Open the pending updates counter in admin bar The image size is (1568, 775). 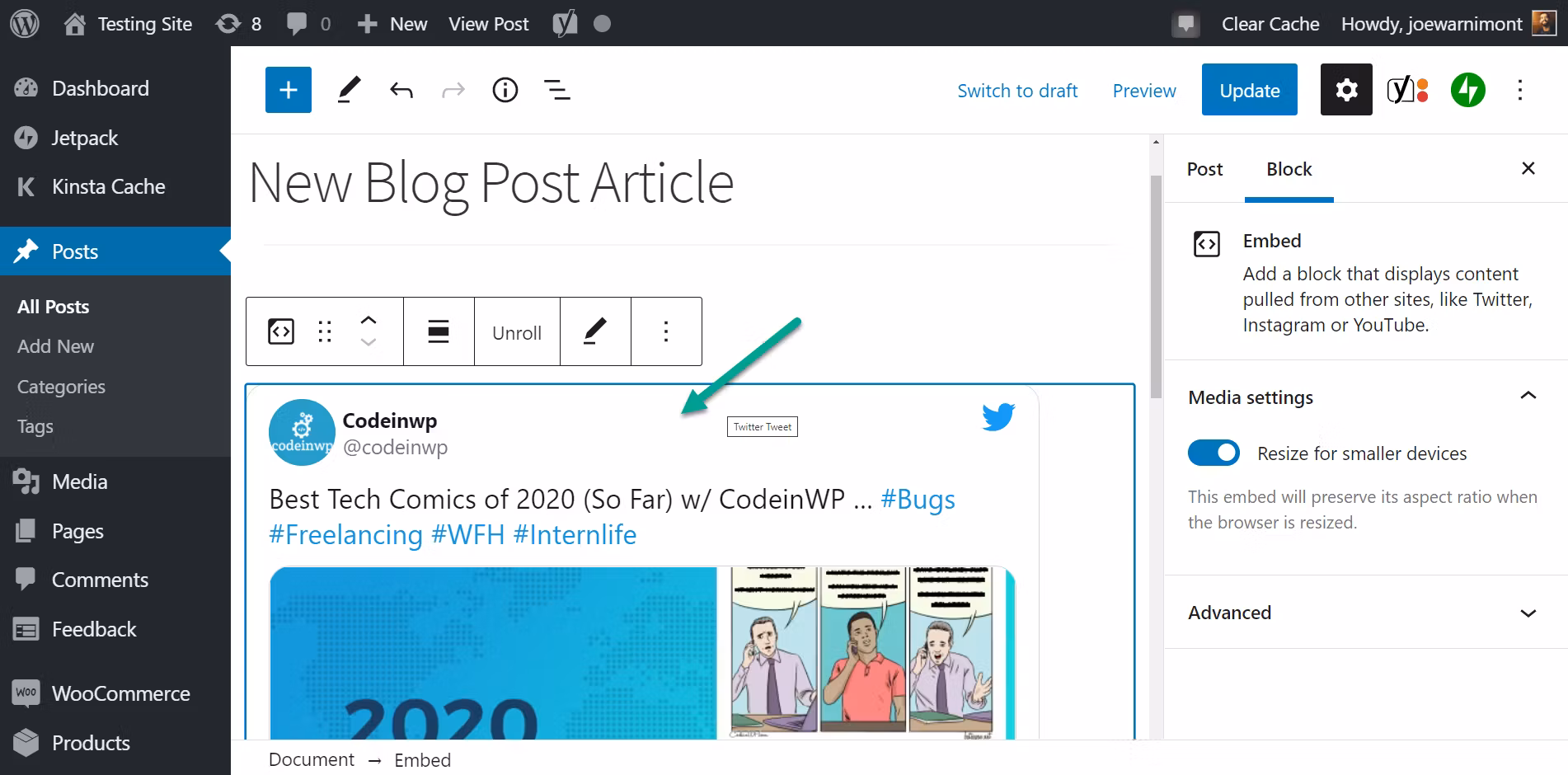[x=239, y=23]
